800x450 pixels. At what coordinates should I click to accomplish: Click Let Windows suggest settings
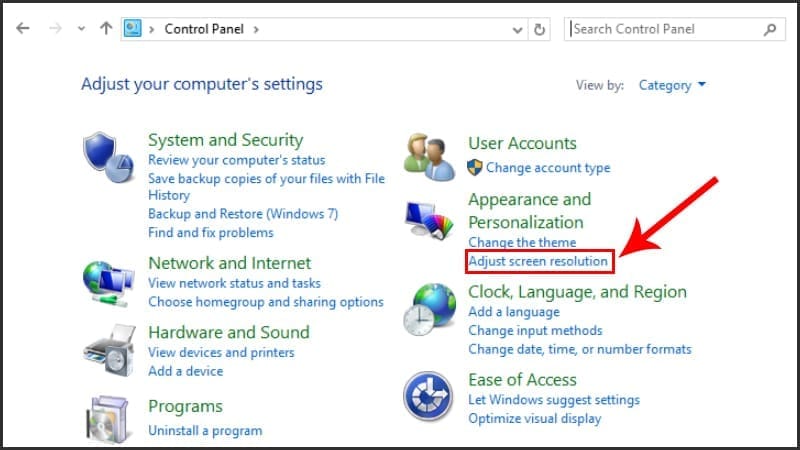point(554,400)
